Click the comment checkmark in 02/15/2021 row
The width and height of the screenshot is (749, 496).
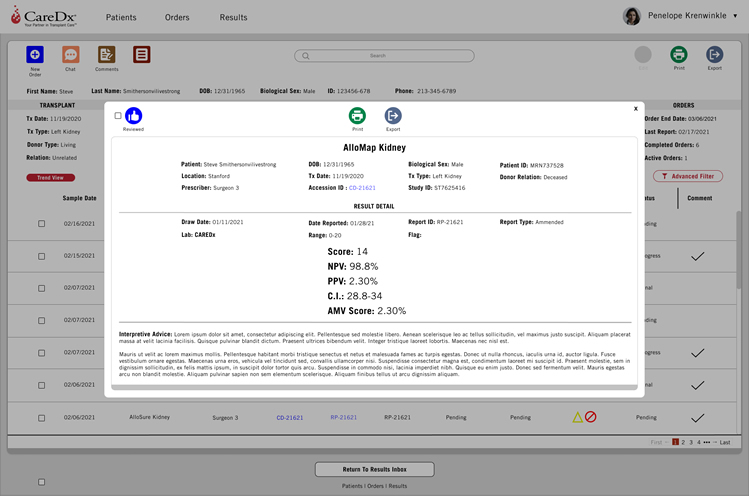(x=697, y=257)
